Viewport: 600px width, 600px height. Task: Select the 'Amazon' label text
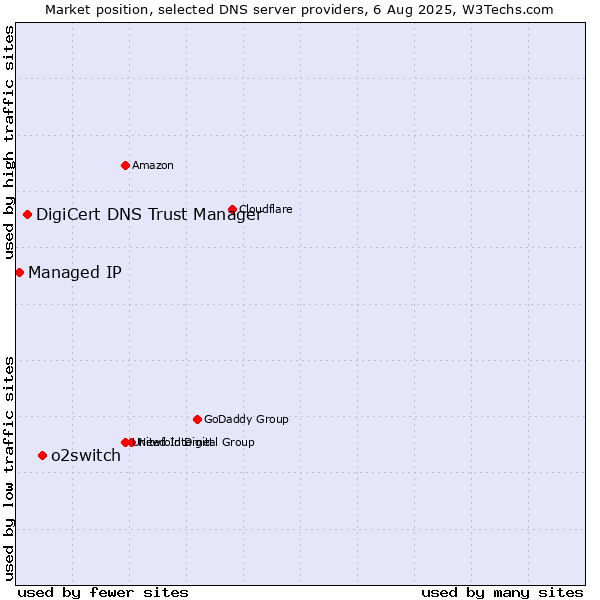[x=153, y=165]
